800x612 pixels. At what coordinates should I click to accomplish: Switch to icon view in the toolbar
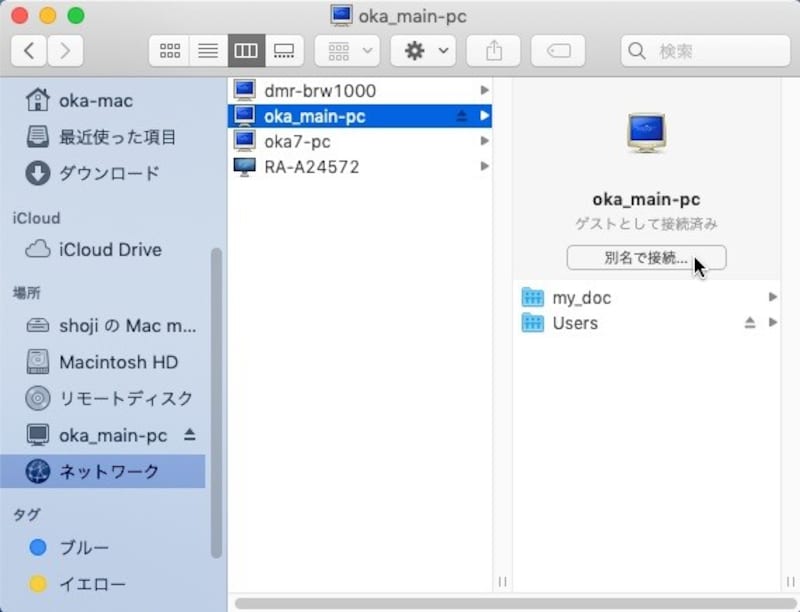(169, 50)
